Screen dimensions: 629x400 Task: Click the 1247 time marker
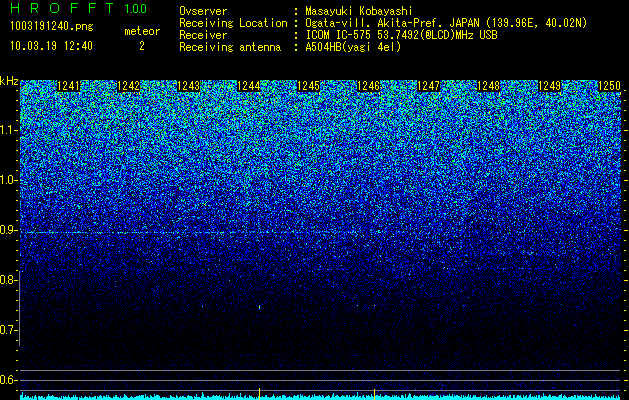coord(429,86)
